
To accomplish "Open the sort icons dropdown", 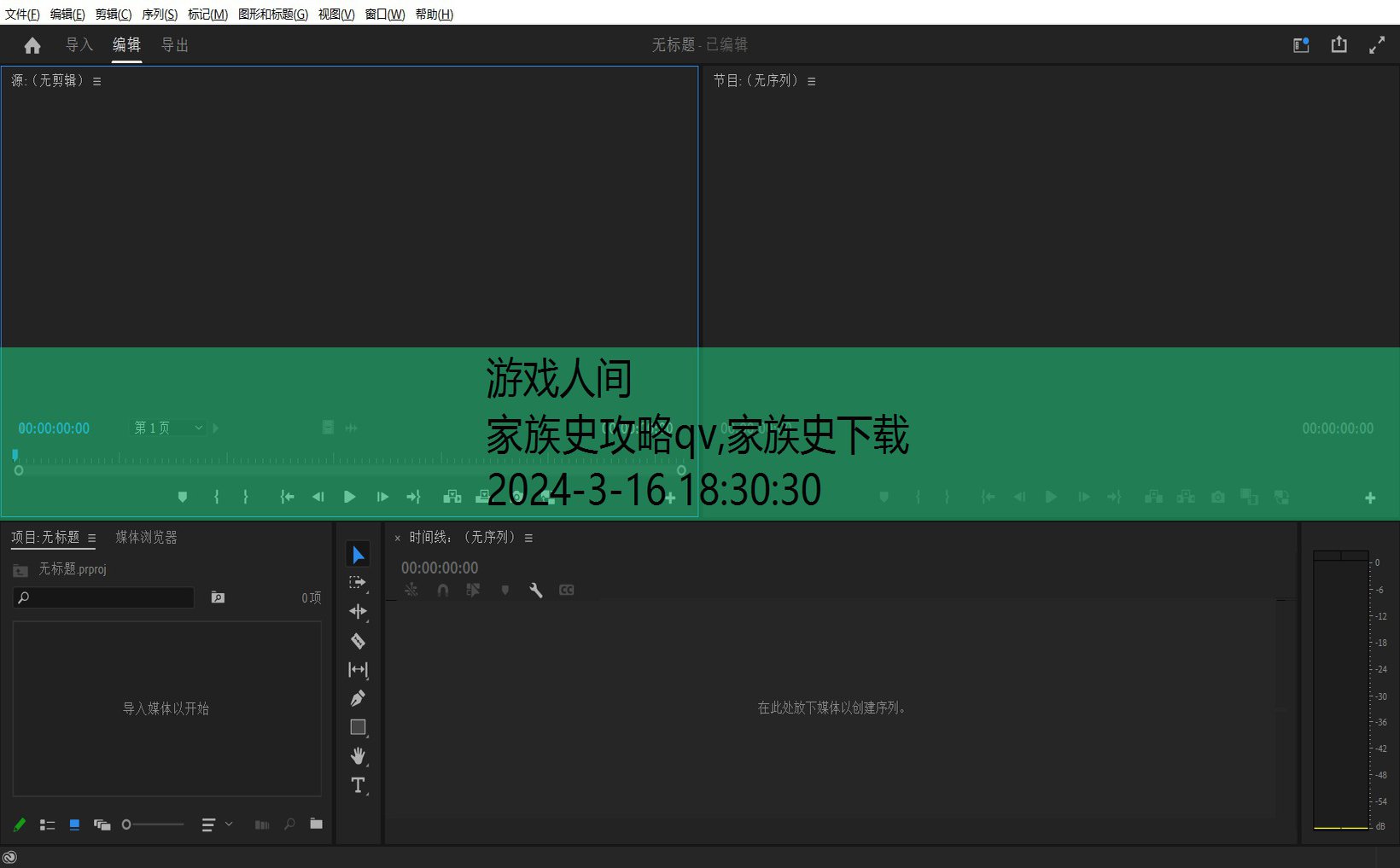I will [x=217, y=824].
